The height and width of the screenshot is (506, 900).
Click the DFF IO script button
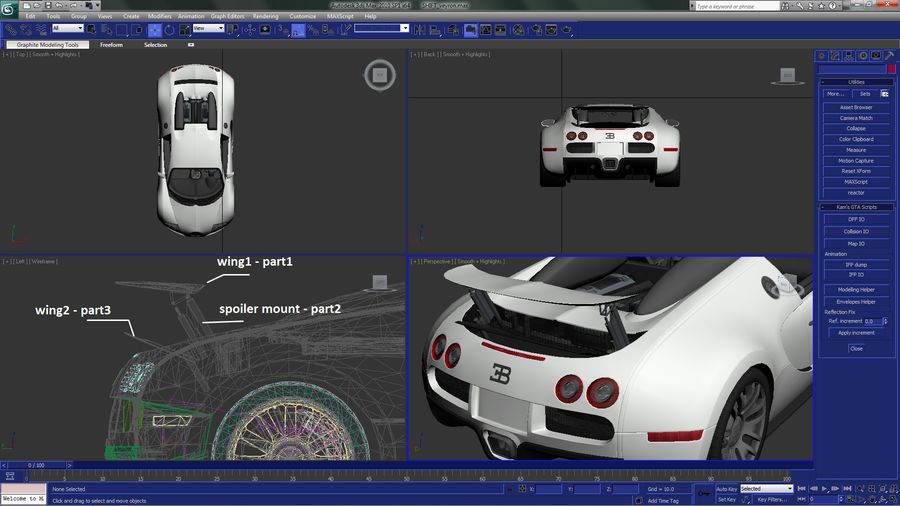pos(856,219)
